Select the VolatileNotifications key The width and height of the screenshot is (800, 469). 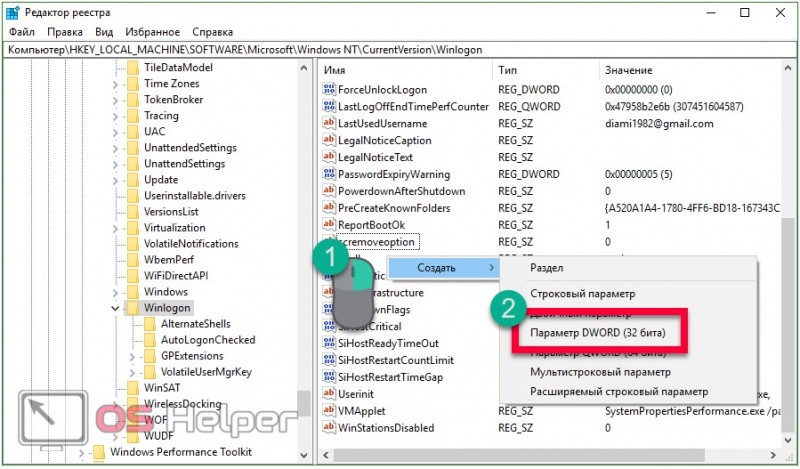click(x=191, y=243)
